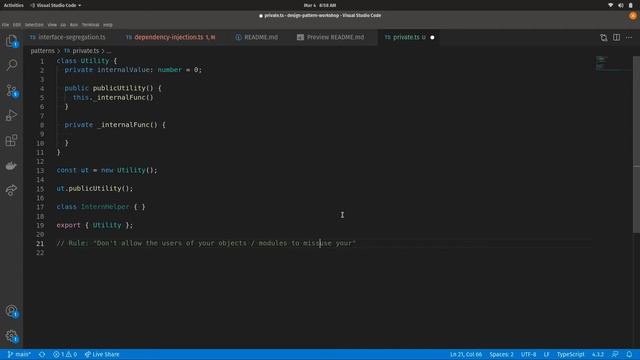Expand the breadcrumb ellipsis symbol list
Screen dimensions: 640x360
109,51
